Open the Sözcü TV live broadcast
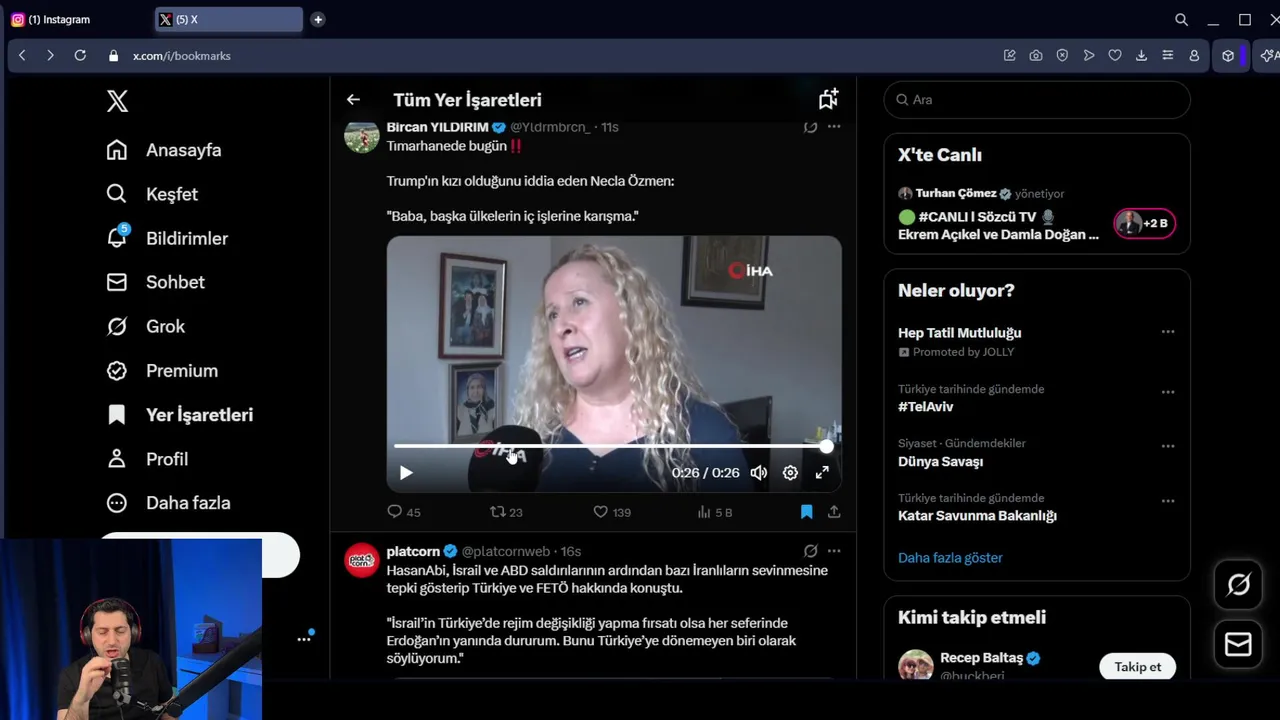 coord(1000,225)
